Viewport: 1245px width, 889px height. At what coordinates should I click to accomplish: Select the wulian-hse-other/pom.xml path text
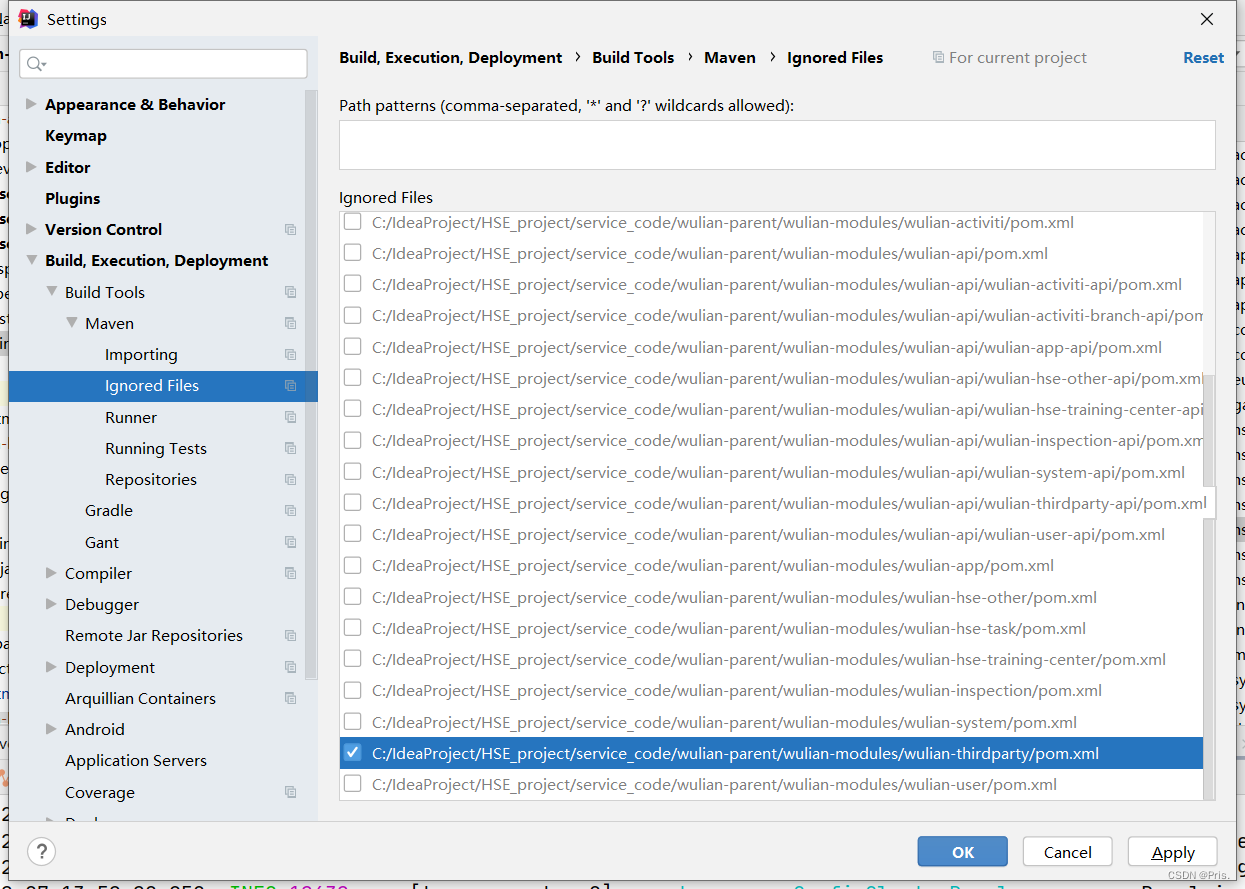[x=734, y=597]
